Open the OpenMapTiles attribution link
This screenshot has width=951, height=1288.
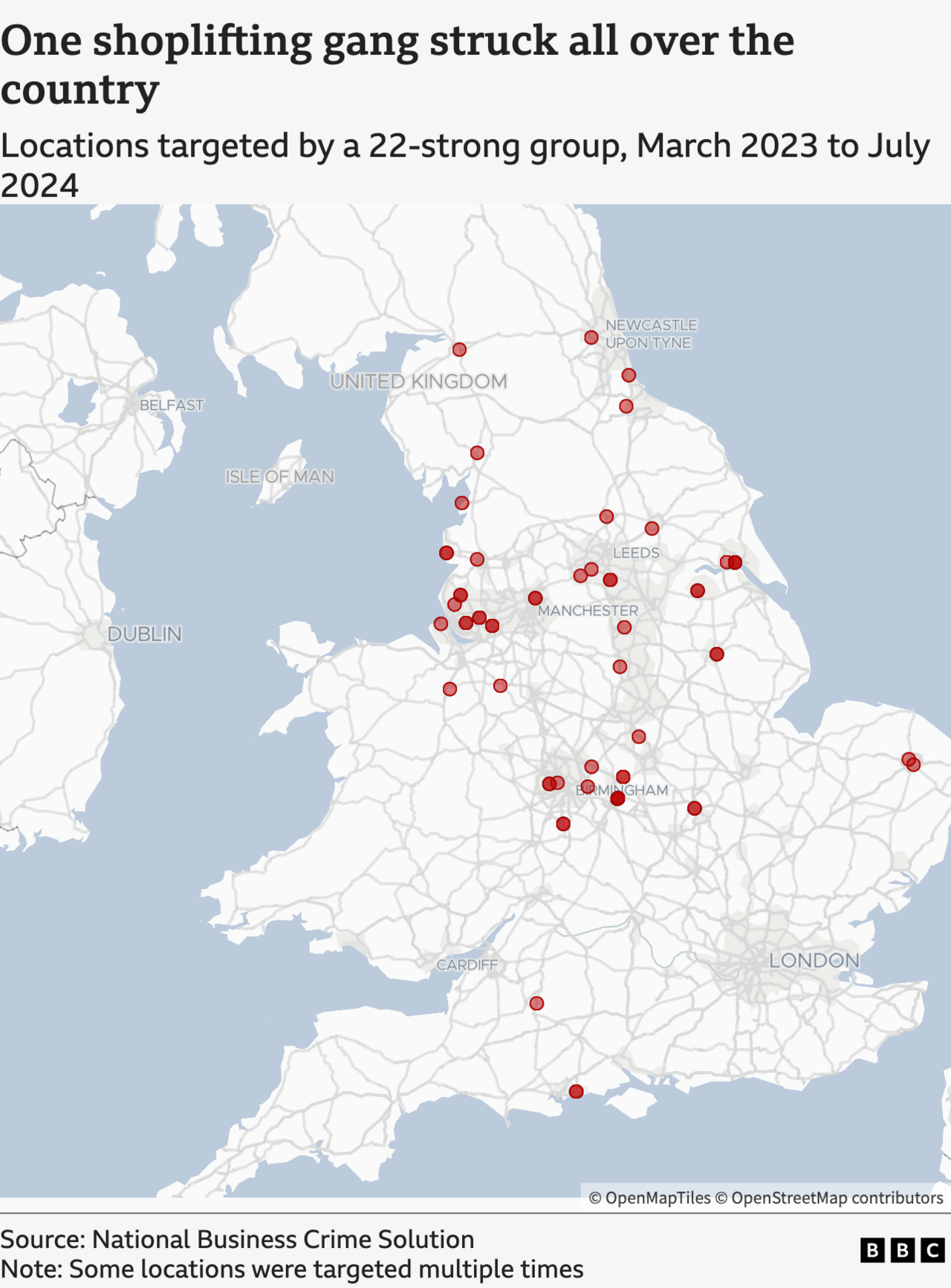click(649, 1197)
